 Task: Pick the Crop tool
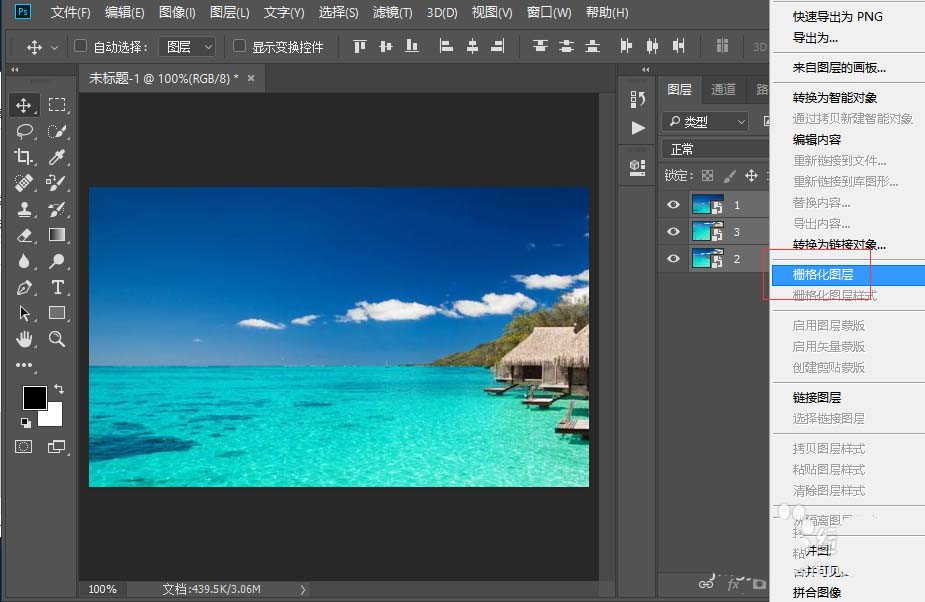[x=24, y=157]
